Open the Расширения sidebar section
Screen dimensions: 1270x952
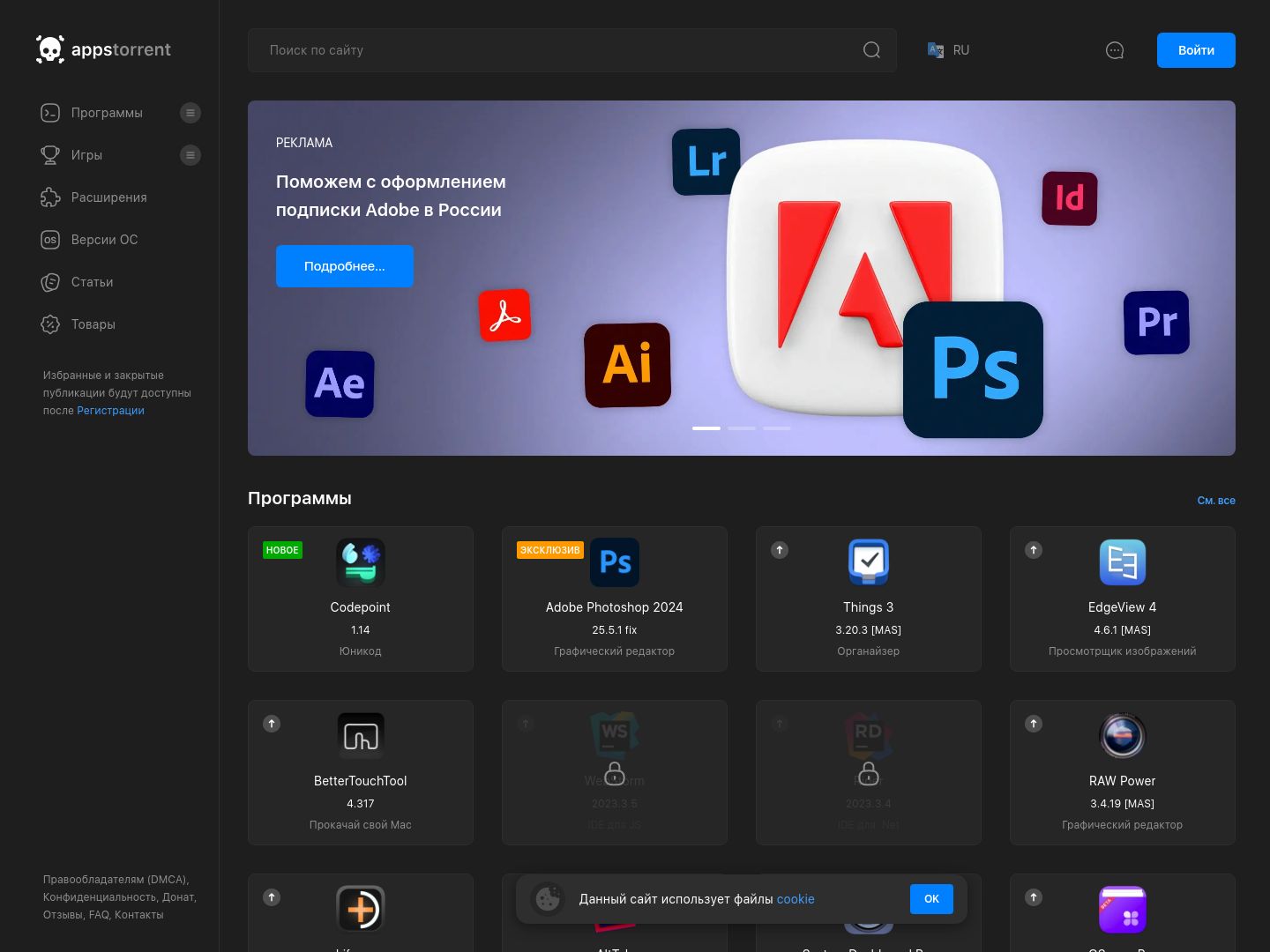point(108,197)
